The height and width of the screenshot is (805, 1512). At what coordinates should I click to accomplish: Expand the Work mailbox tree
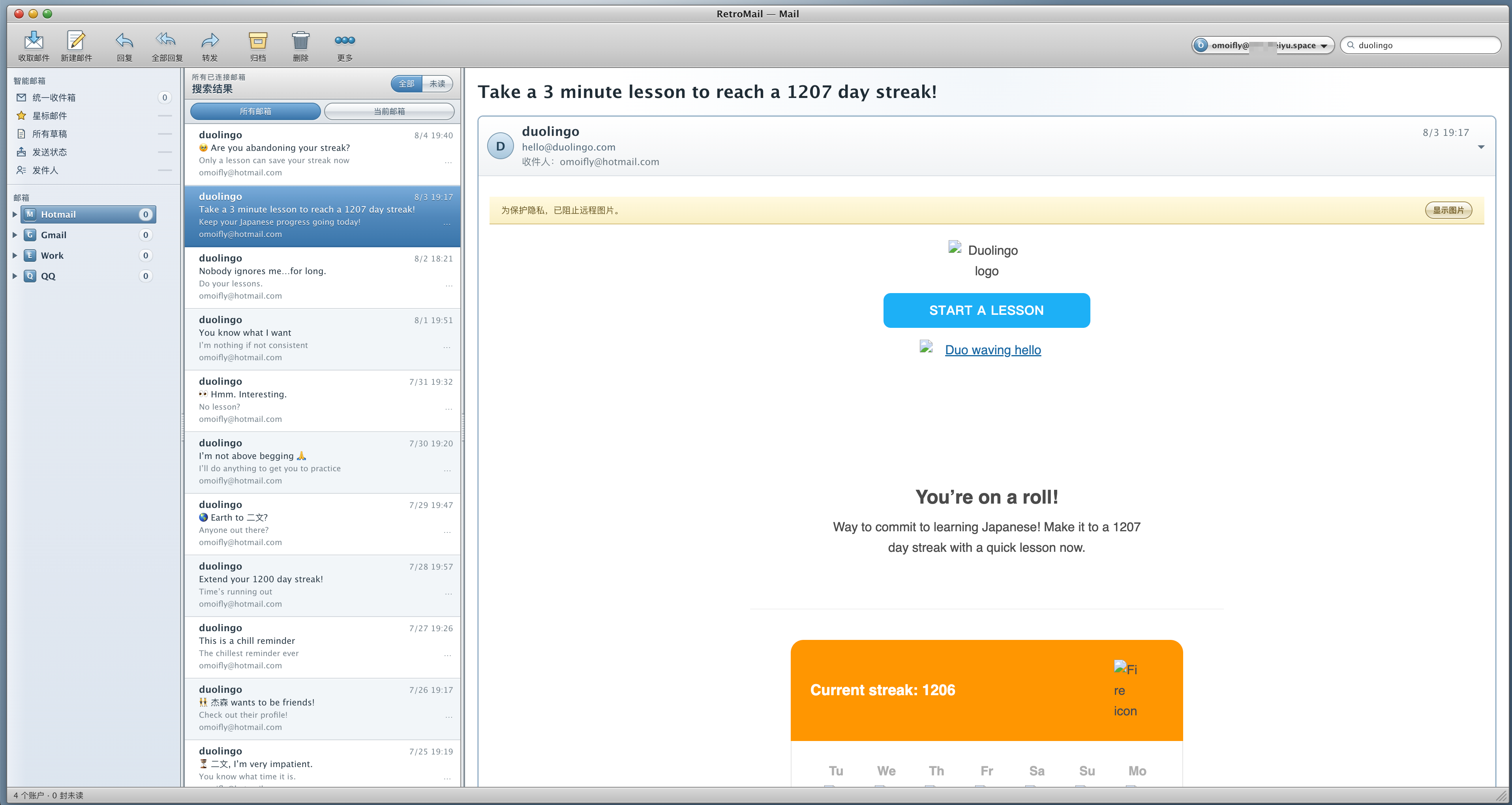click(15, 256)
